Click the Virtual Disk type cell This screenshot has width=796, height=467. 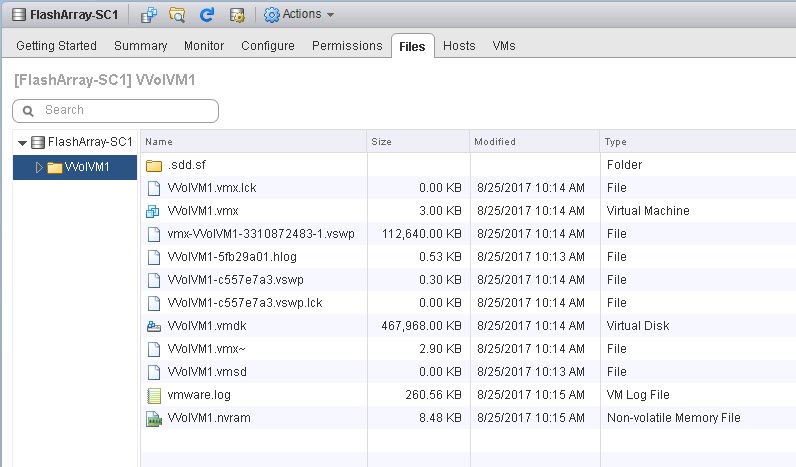[x=638, y=326]
